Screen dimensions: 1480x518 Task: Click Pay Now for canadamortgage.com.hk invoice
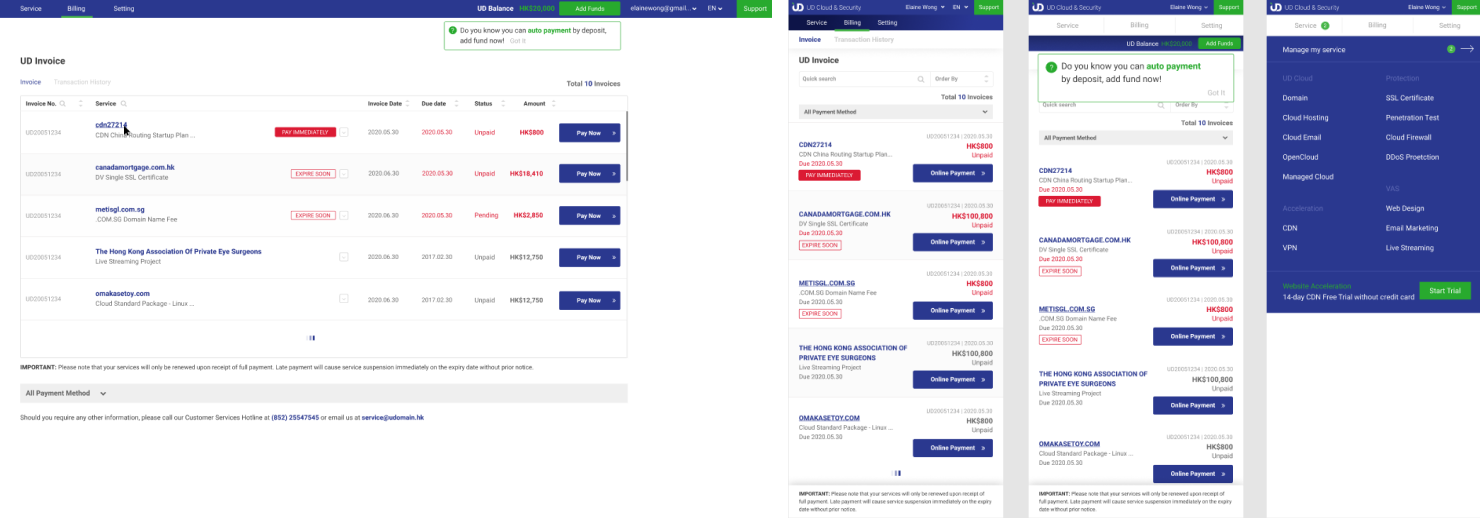coord(589,174)
